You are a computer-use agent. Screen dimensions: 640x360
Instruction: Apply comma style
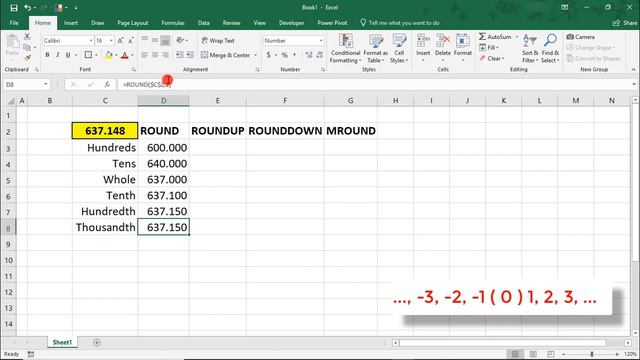pos(294,55)
